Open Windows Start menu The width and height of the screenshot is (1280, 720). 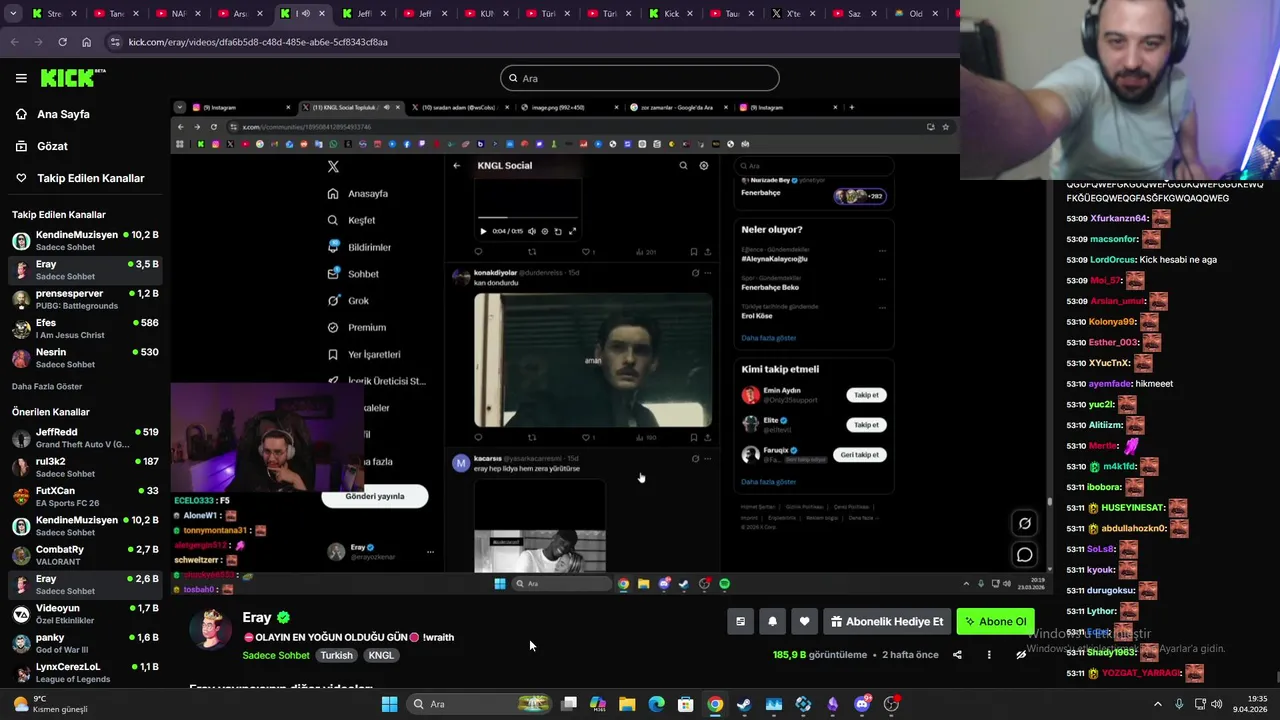tap(389, 704)
